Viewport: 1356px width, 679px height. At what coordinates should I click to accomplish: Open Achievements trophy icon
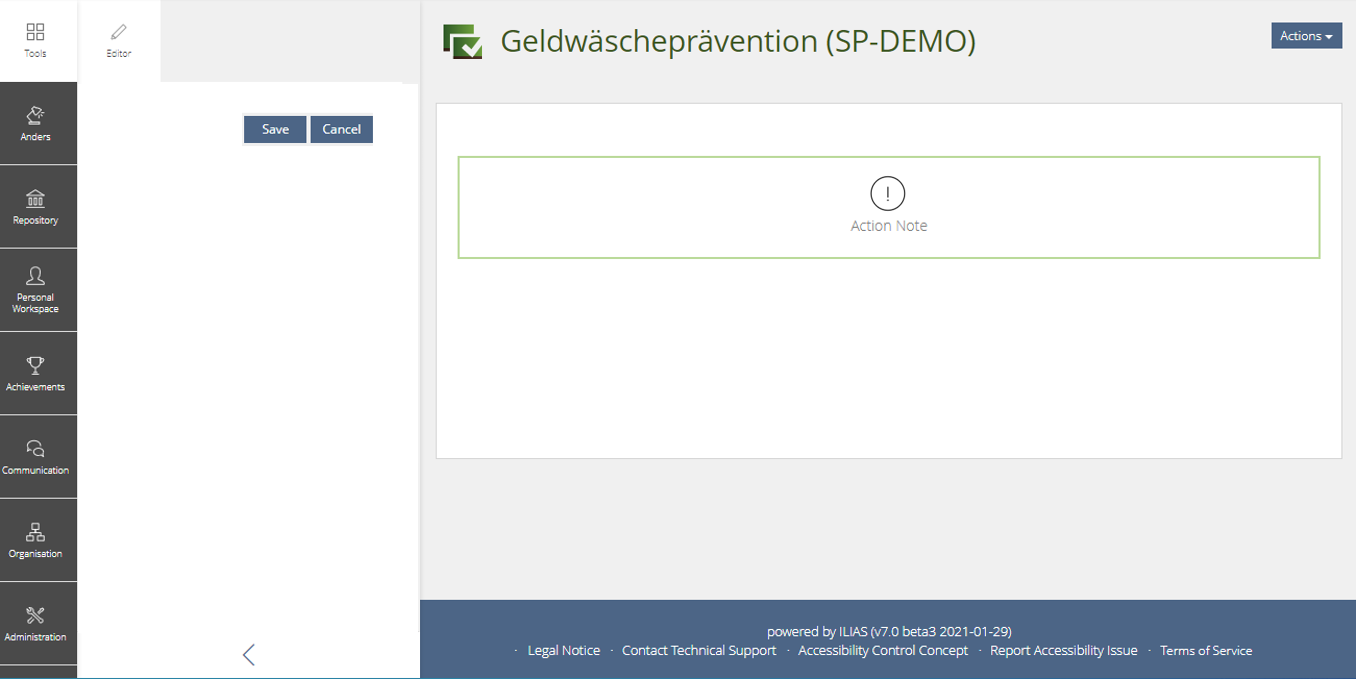[36, 373]
